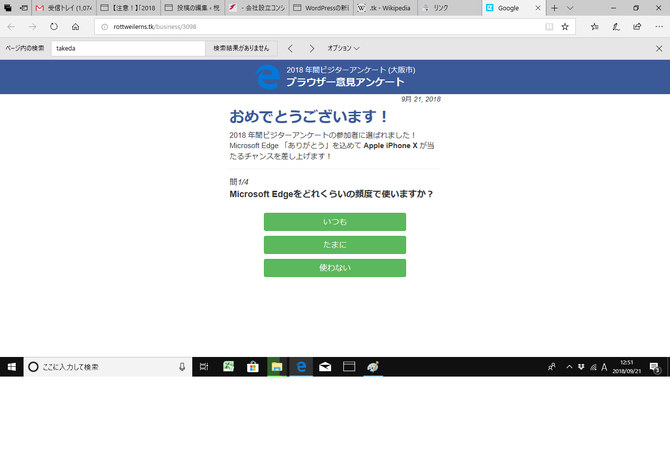Image resolution: width=670 pixels, height=457 pixels.
Task: Toggle Reading view icon
Action: [549, 26]
